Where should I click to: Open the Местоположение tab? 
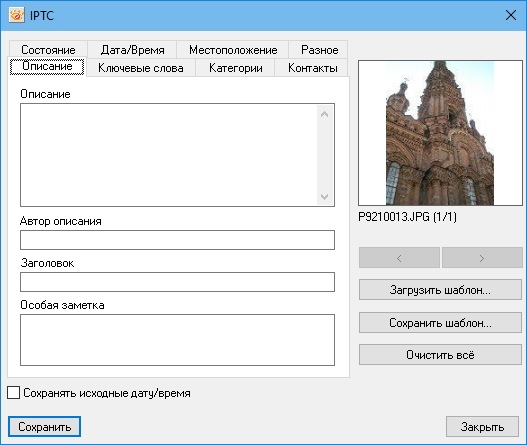[x=233, y=49]
